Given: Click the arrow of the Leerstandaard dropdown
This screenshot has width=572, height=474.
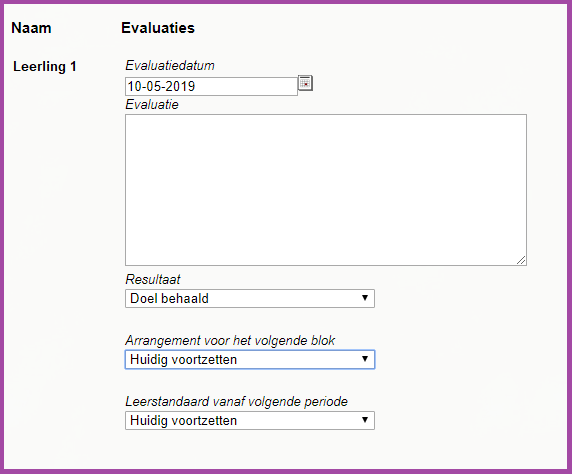Looking at the screenshot, I should click(364, 420).
